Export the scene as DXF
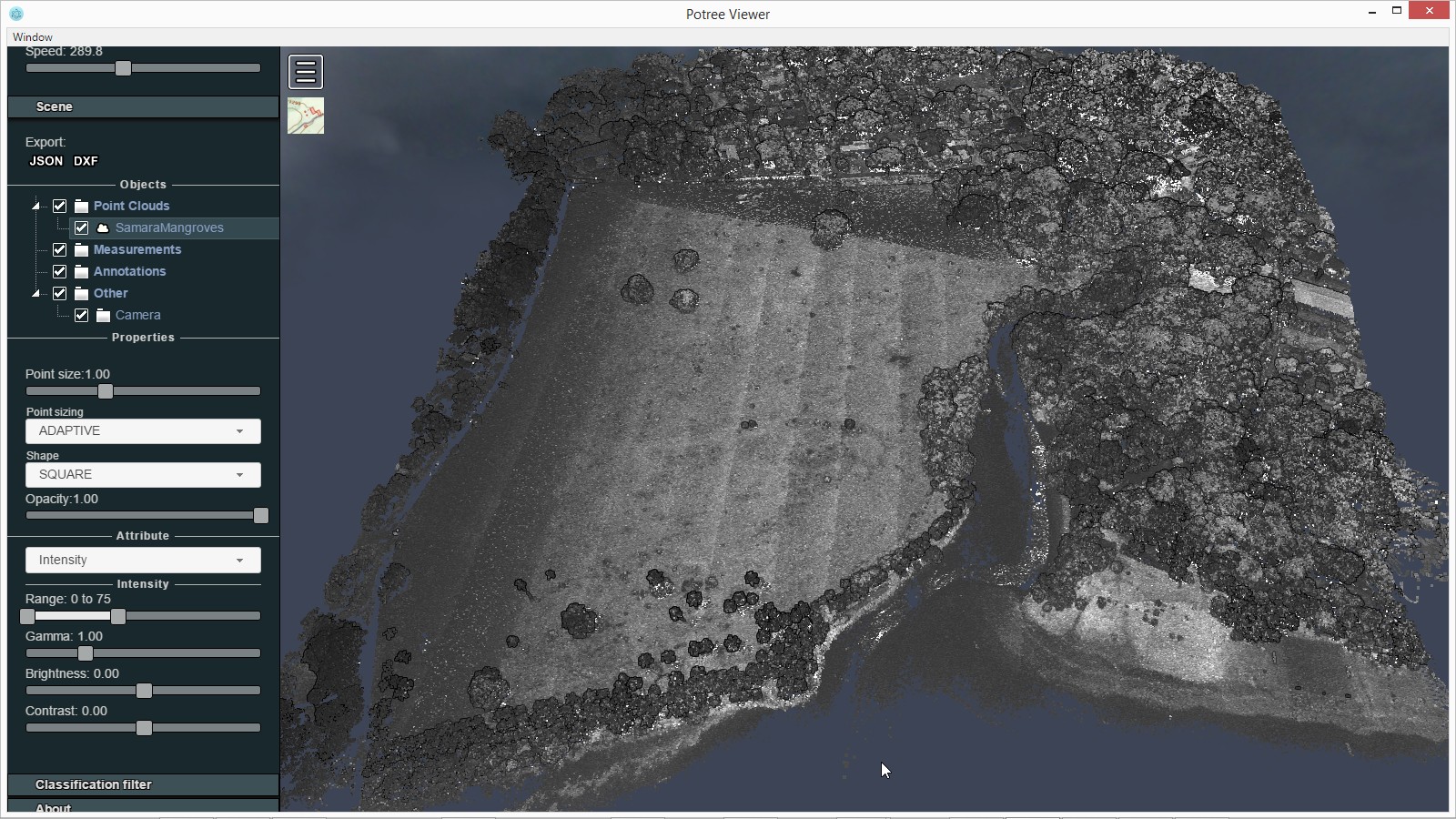 tap(86, 161)
